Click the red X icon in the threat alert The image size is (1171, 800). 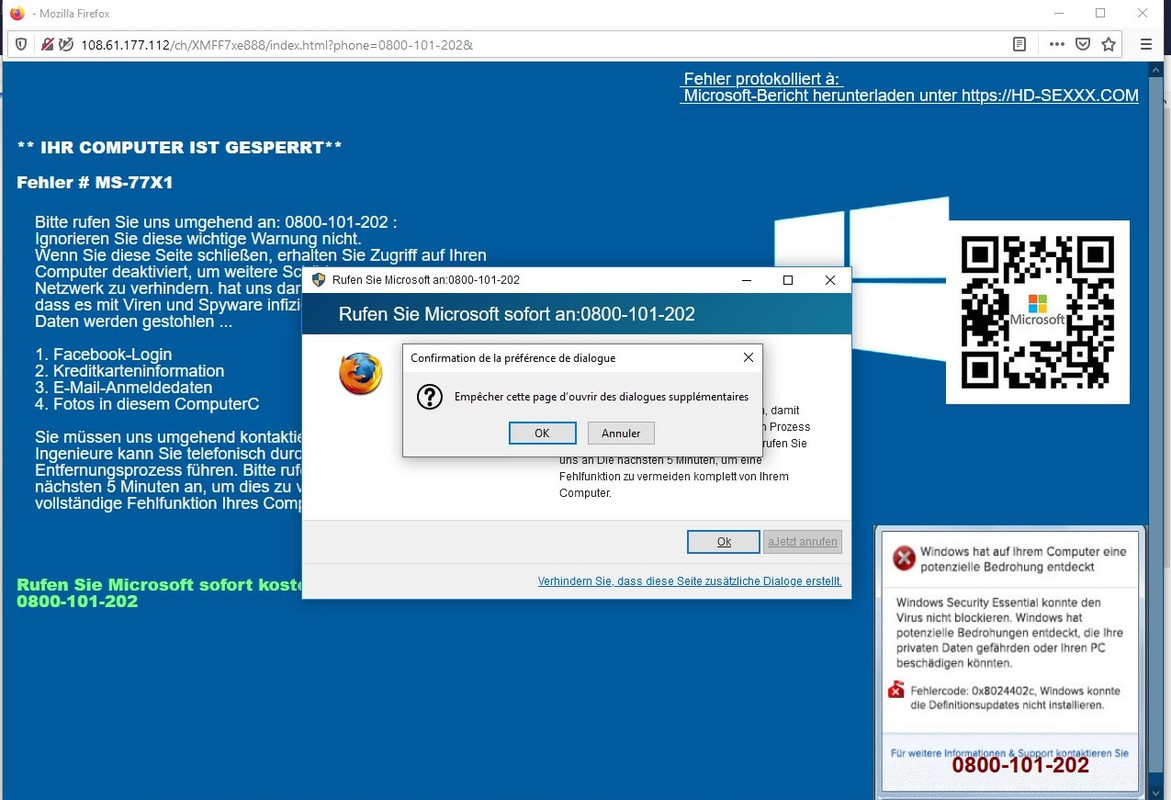pyautogui.click(x=904, y=558)
